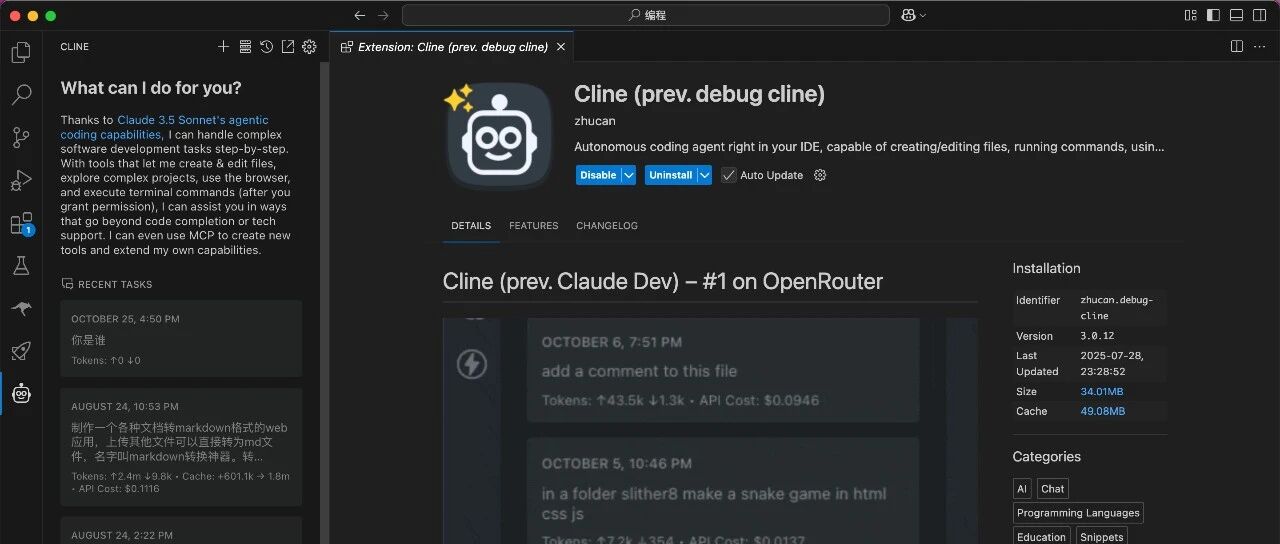Open the Testing flask view

coord(21,266)
